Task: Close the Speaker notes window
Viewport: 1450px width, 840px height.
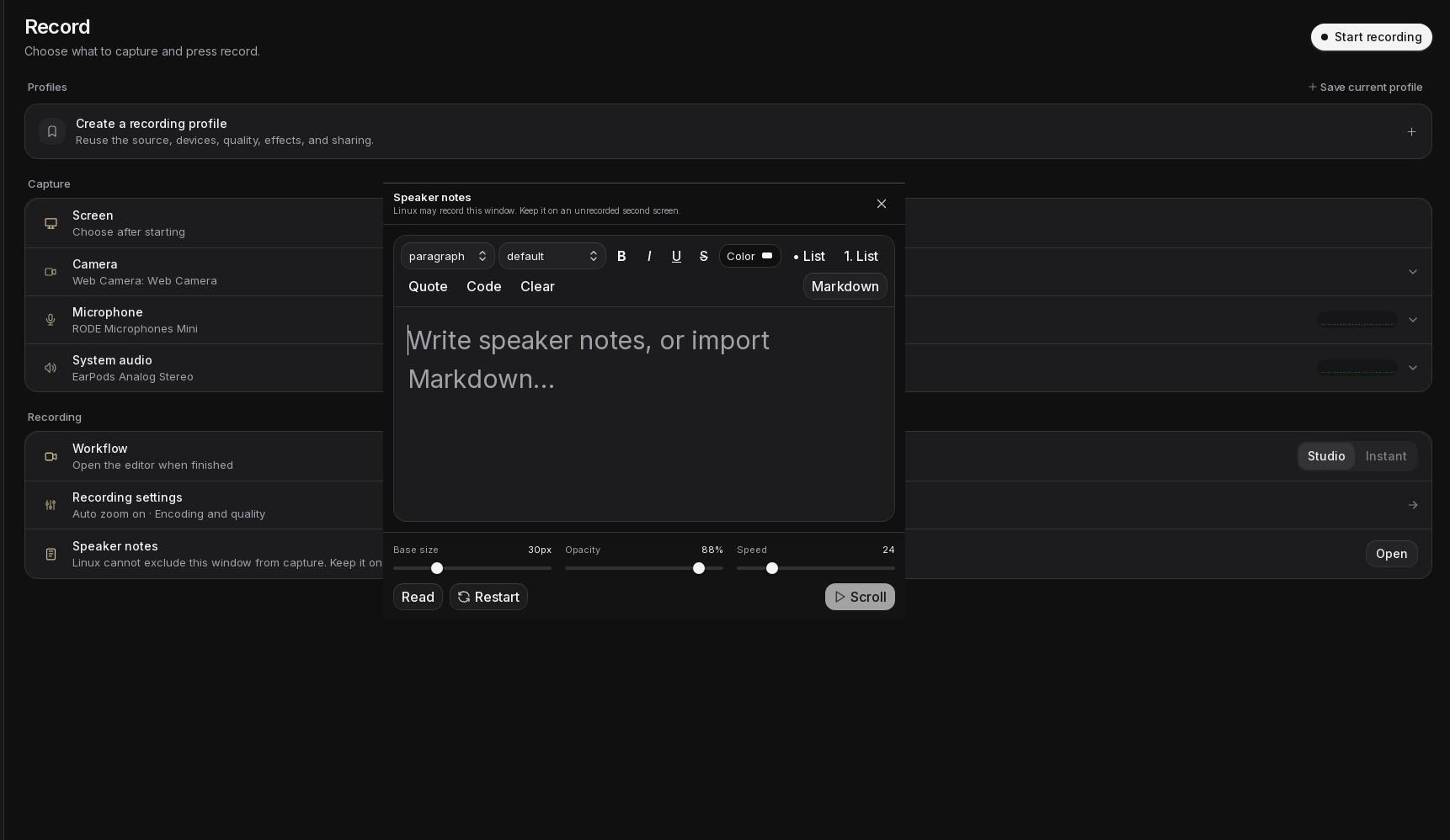Action: (882, 204)
